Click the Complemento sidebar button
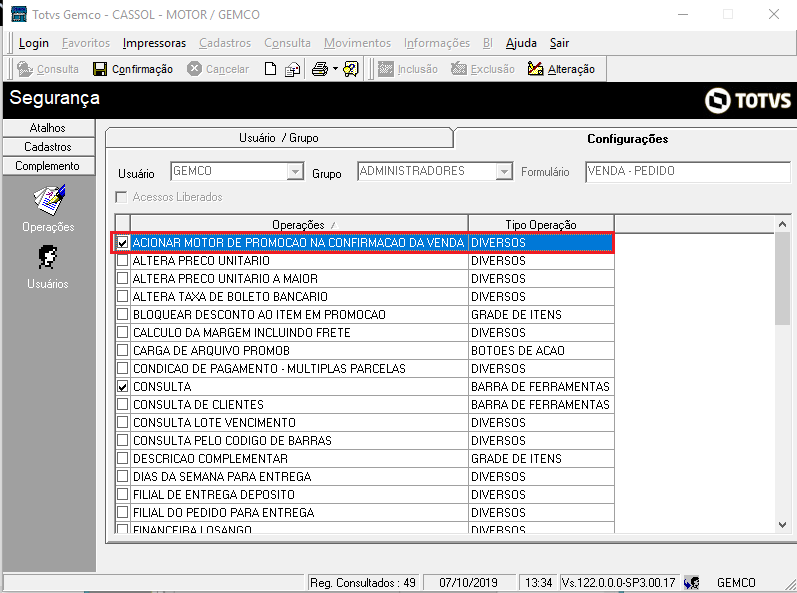Screen dimensions: 797x593 (x=48, y=166)
